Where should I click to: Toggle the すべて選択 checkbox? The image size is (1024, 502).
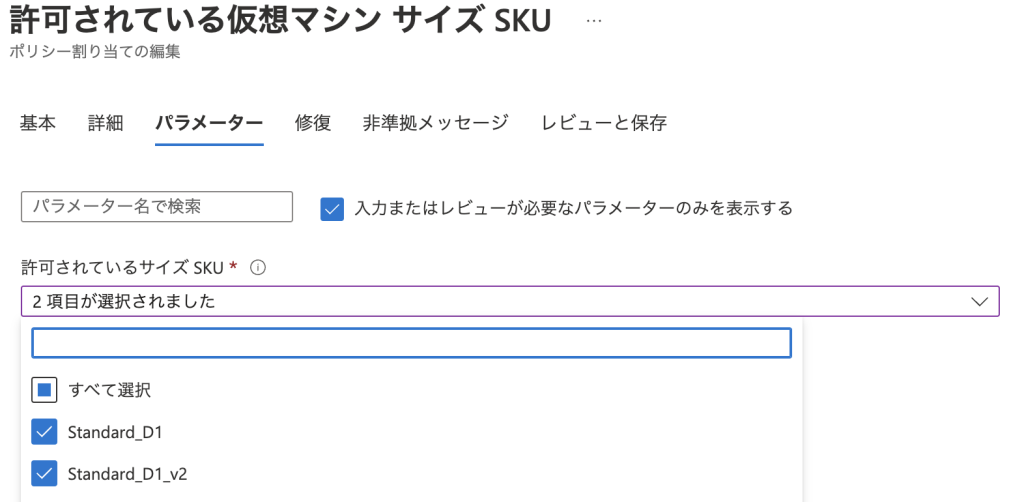click(x=44, y=390)
